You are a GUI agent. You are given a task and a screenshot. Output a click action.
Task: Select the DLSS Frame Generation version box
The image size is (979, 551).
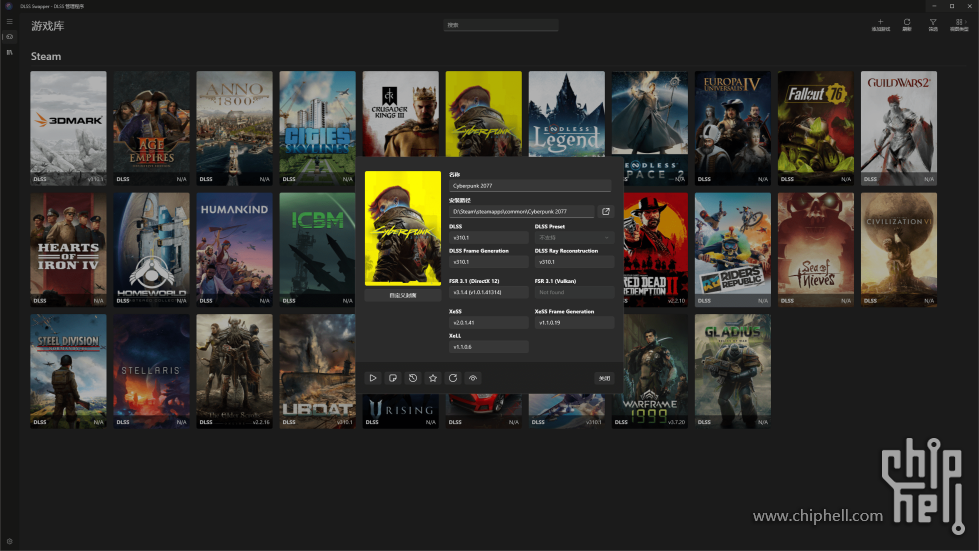point(488,262)
